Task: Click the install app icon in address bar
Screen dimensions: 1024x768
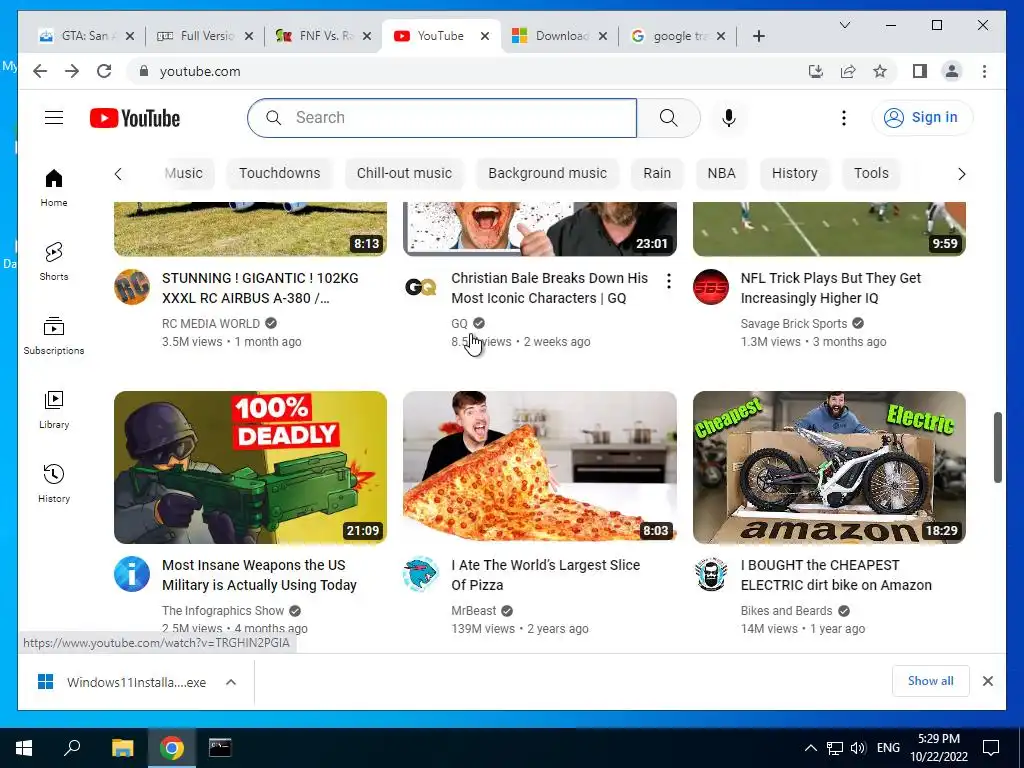Action: 816,71
